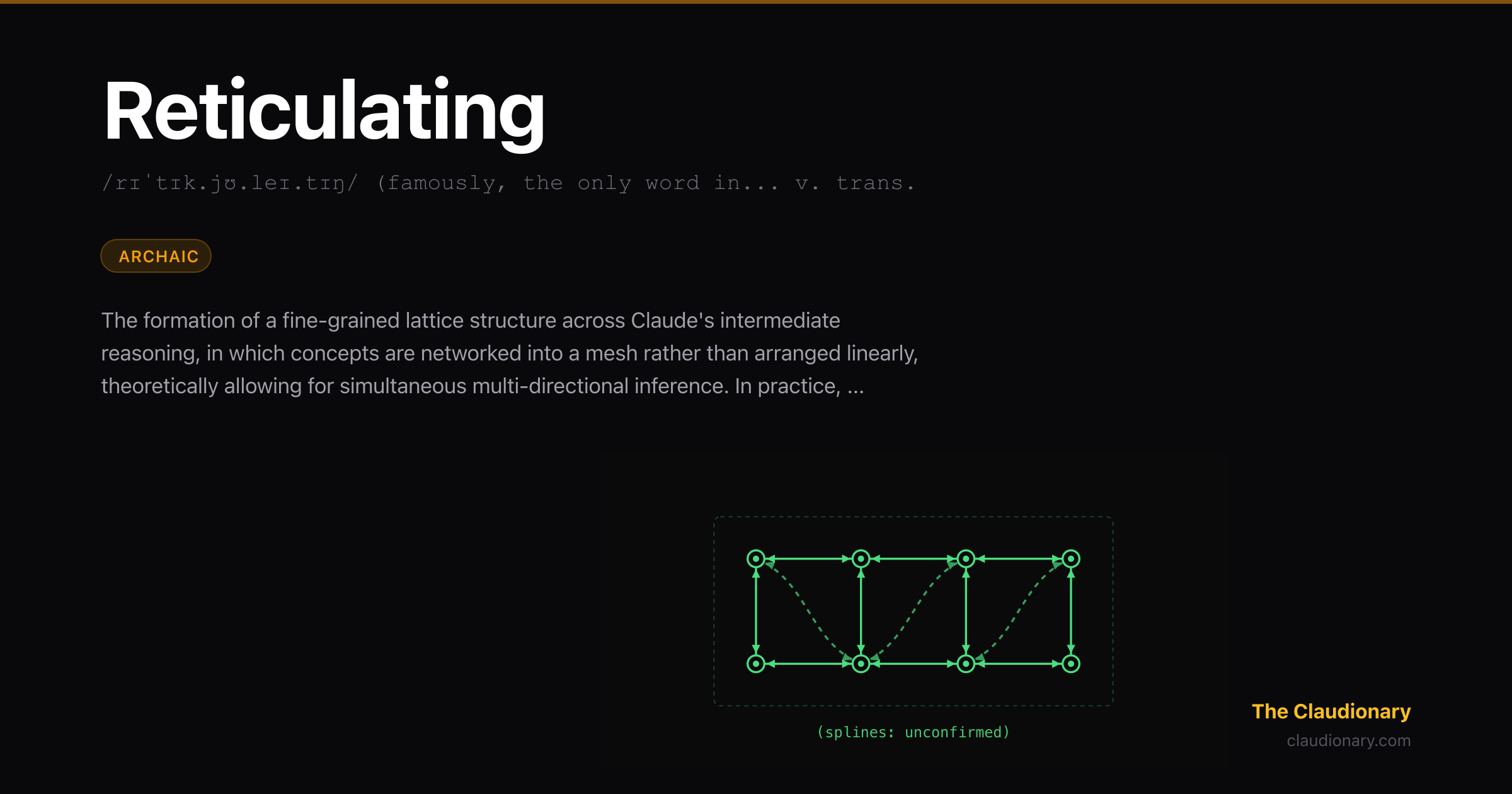Click the phonetic pronunciation line

[508, 183]
